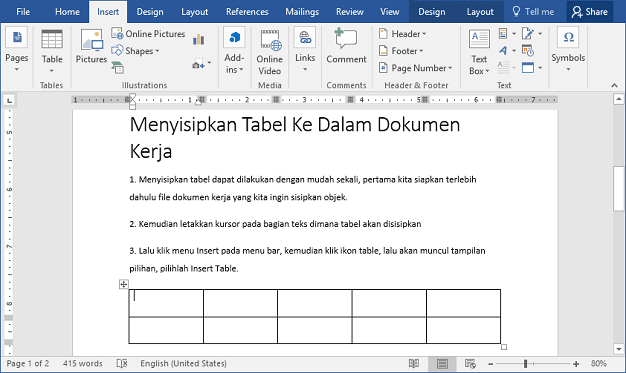Click the Tell me search box
This screenshot has width=626, height=373.
point(533,12)
